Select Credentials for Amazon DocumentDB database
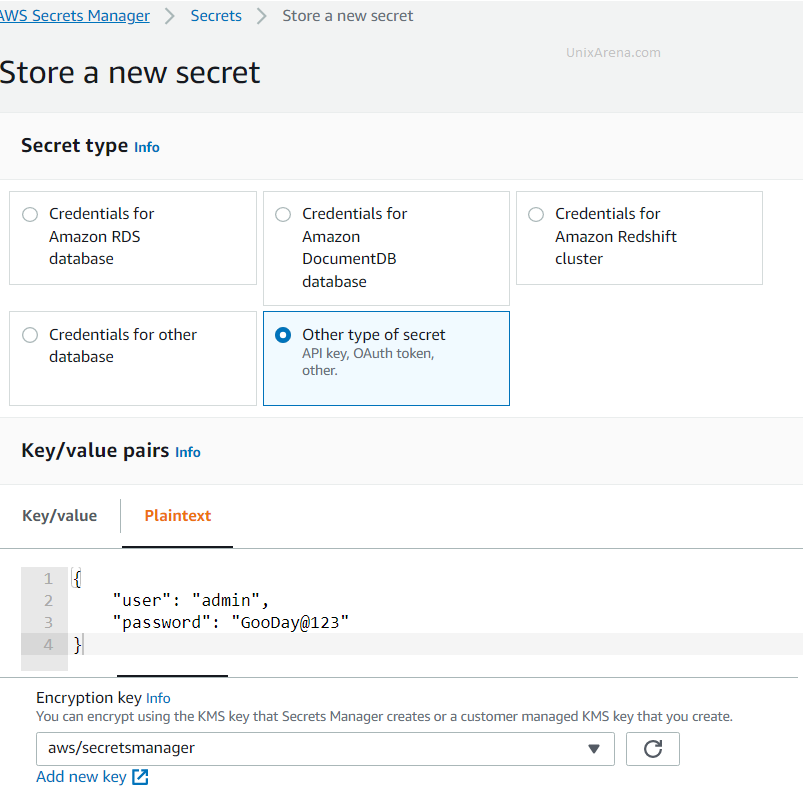This screenshot has width=804, height=788. 386,248
